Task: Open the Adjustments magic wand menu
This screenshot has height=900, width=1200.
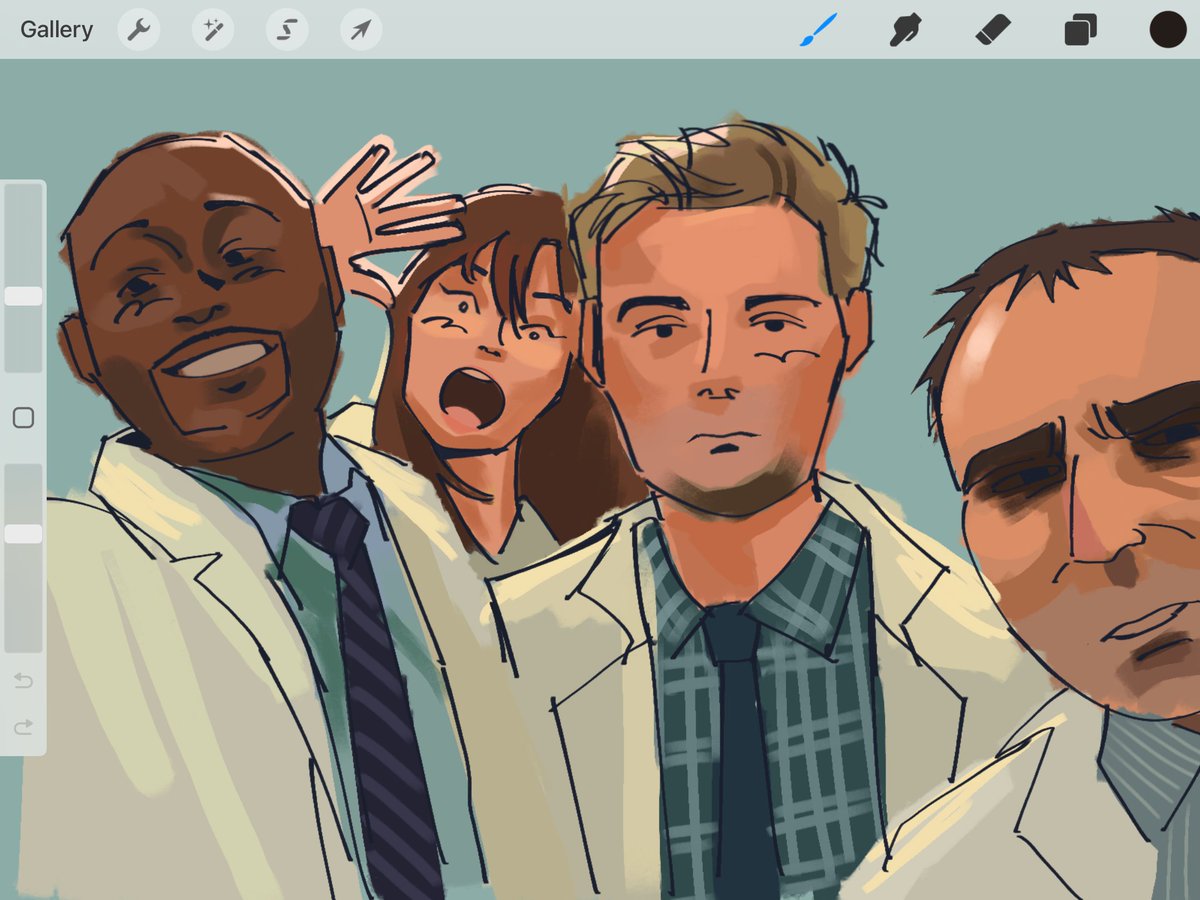Action: [213, 30]
